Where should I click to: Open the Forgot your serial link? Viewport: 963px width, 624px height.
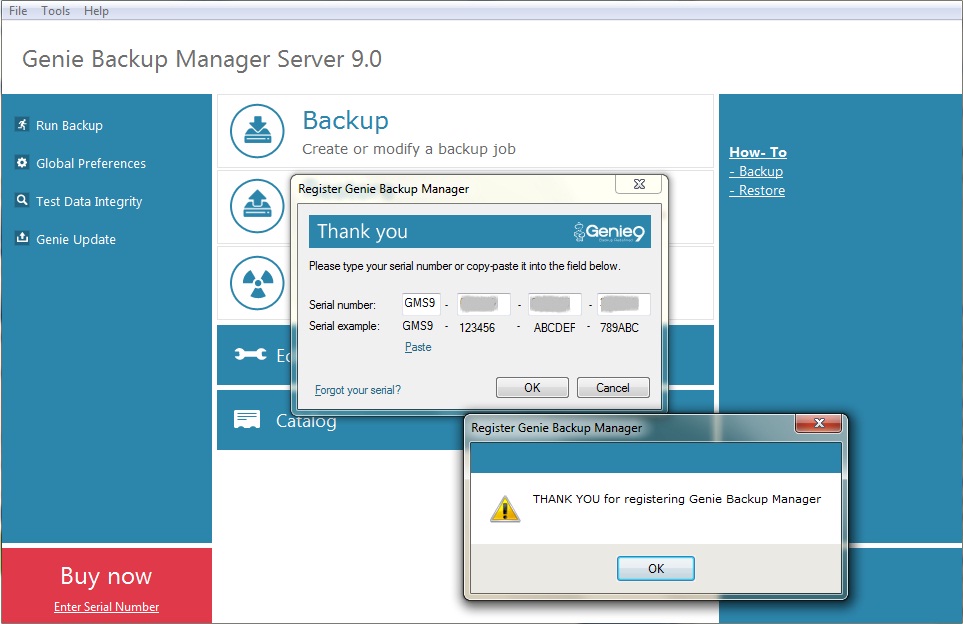357,390
